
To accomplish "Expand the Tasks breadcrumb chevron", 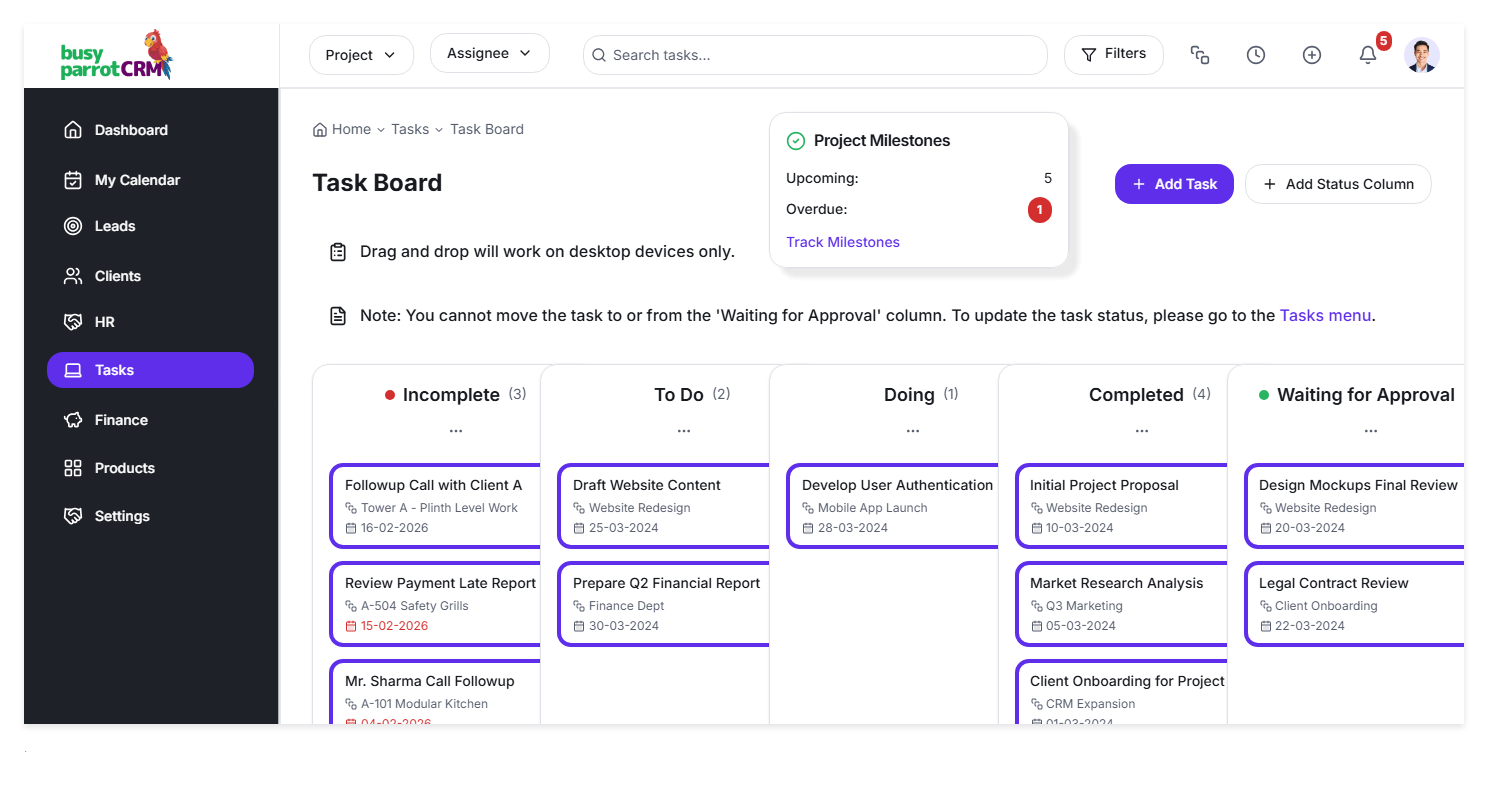I will 439,130.
